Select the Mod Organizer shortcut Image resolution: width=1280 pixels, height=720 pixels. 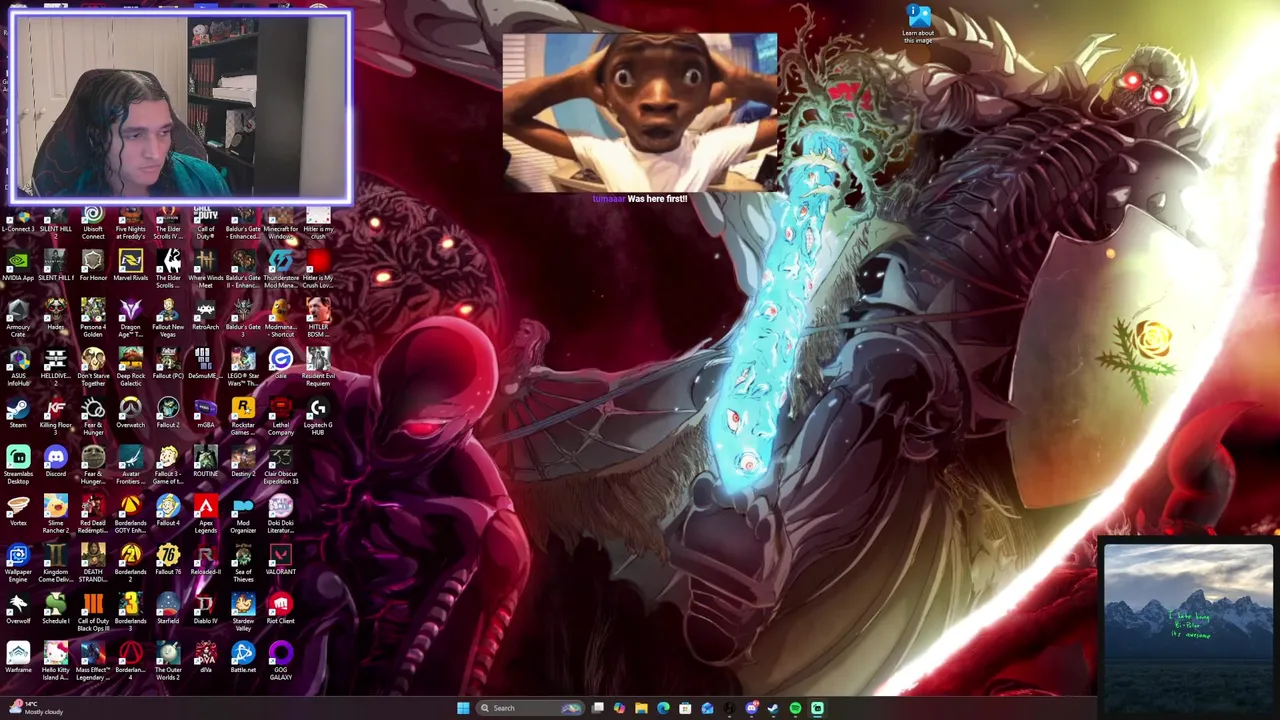coord(243,516)
